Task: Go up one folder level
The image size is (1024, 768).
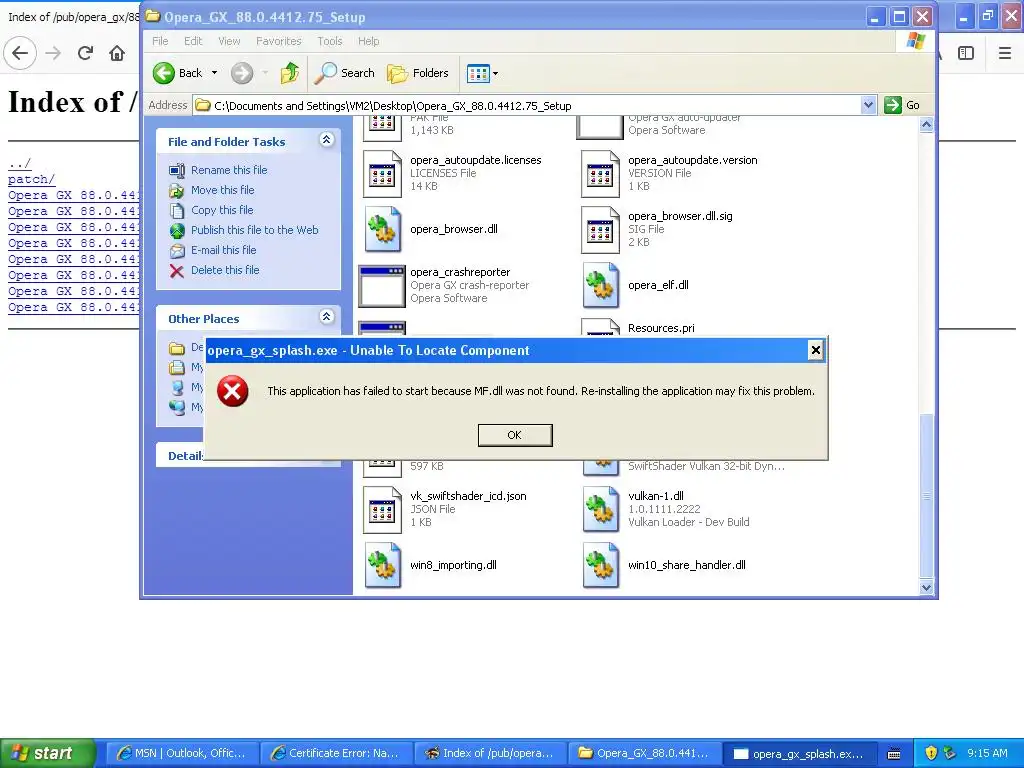Action: tap(289, 73)
